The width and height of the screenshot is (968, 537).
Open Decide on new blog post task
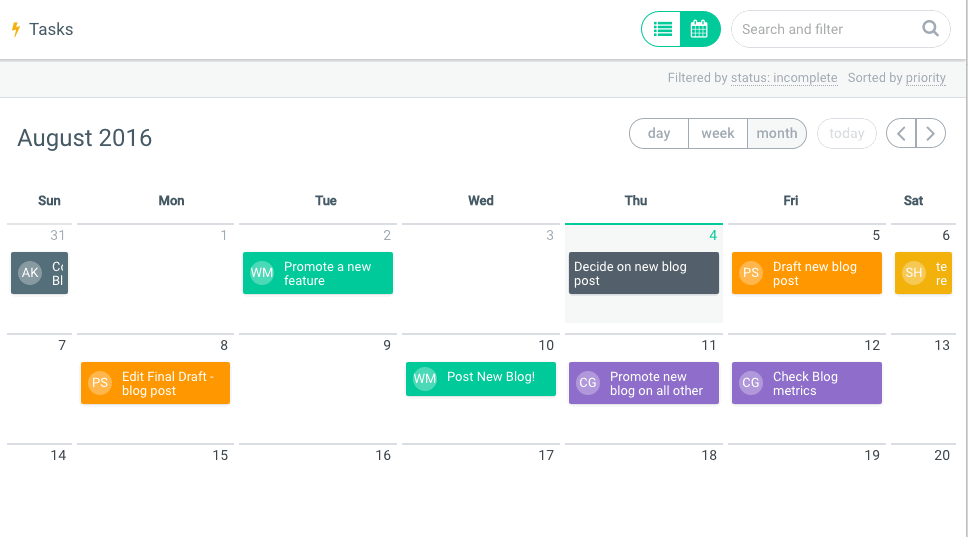642,273
